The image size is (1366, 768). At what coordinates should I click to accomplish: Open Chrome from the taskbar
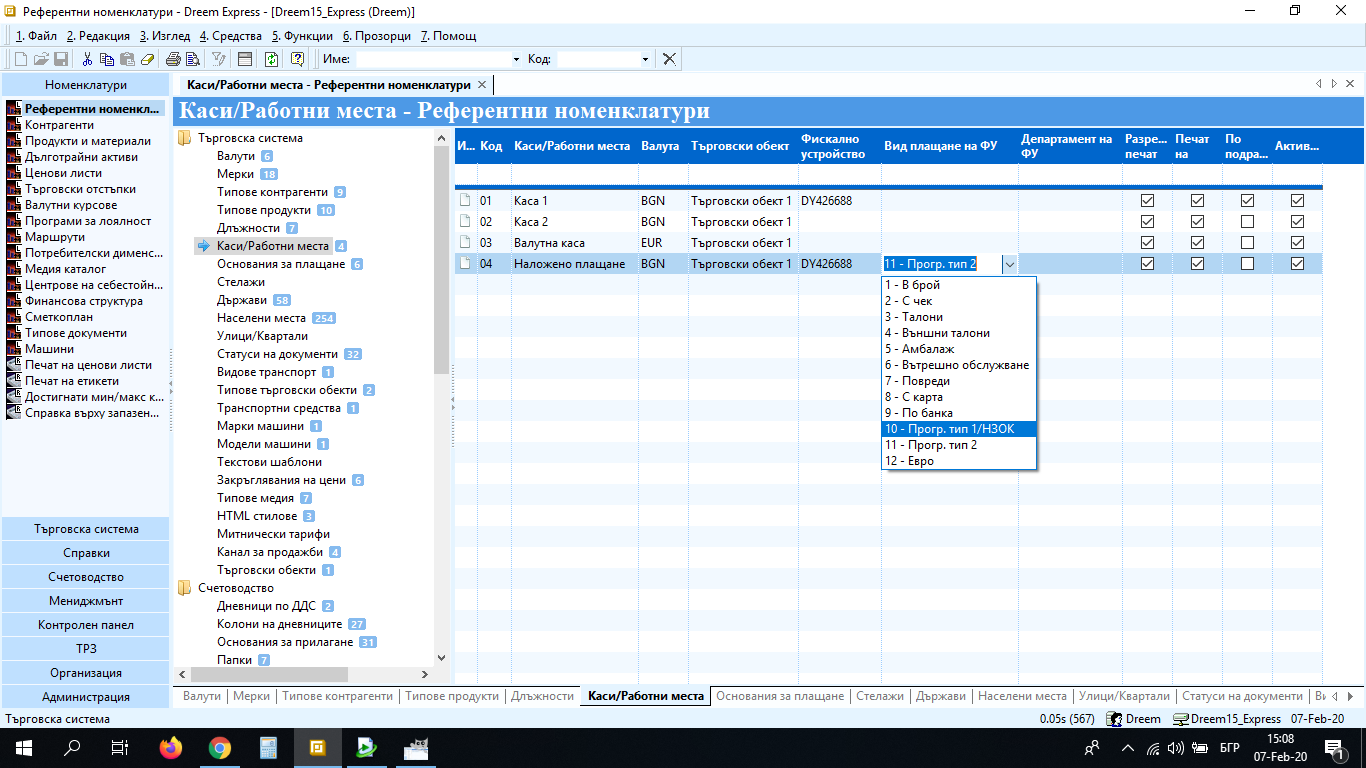219,747
